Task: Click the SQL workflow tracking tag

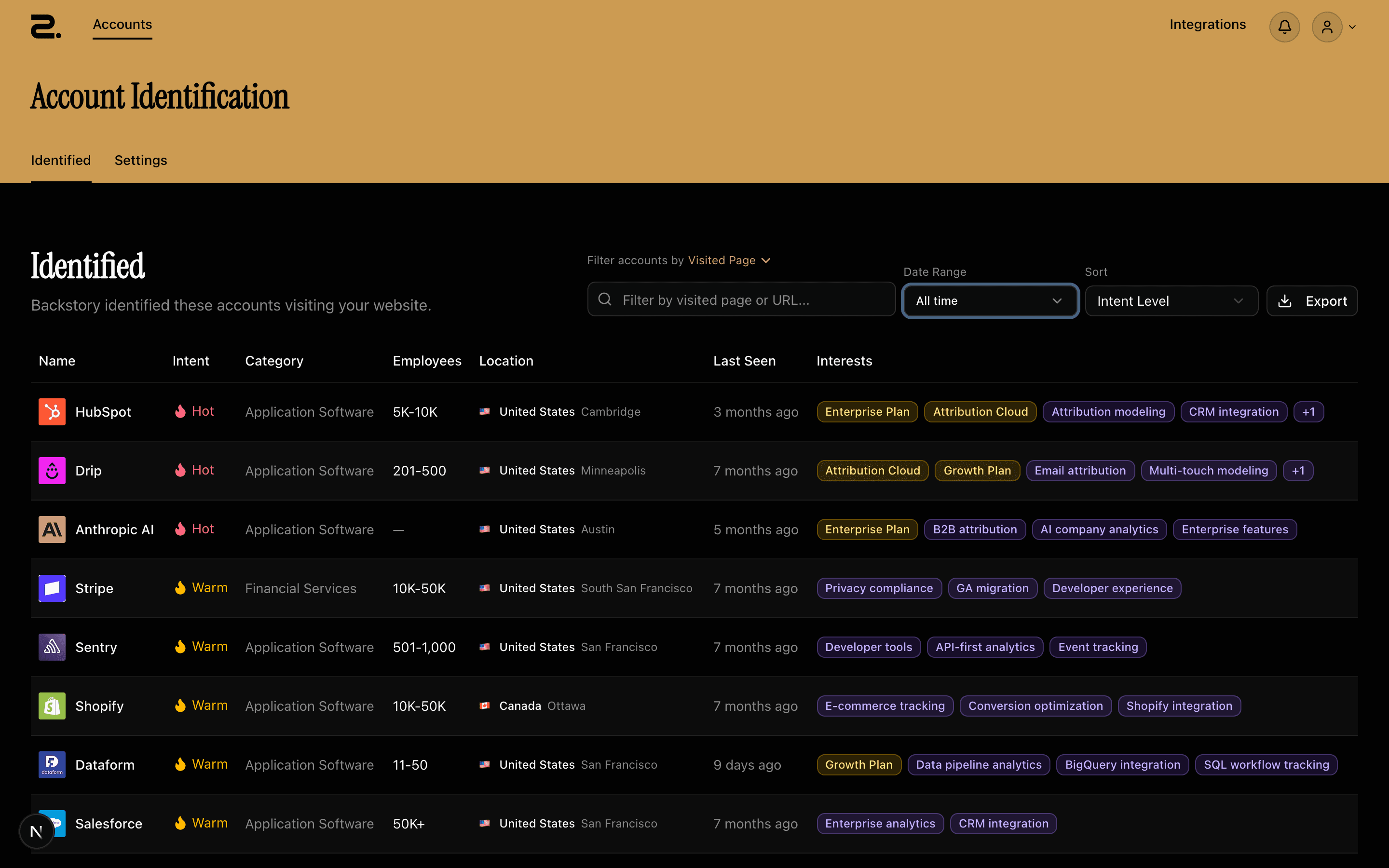Action: click(1266, 765)
